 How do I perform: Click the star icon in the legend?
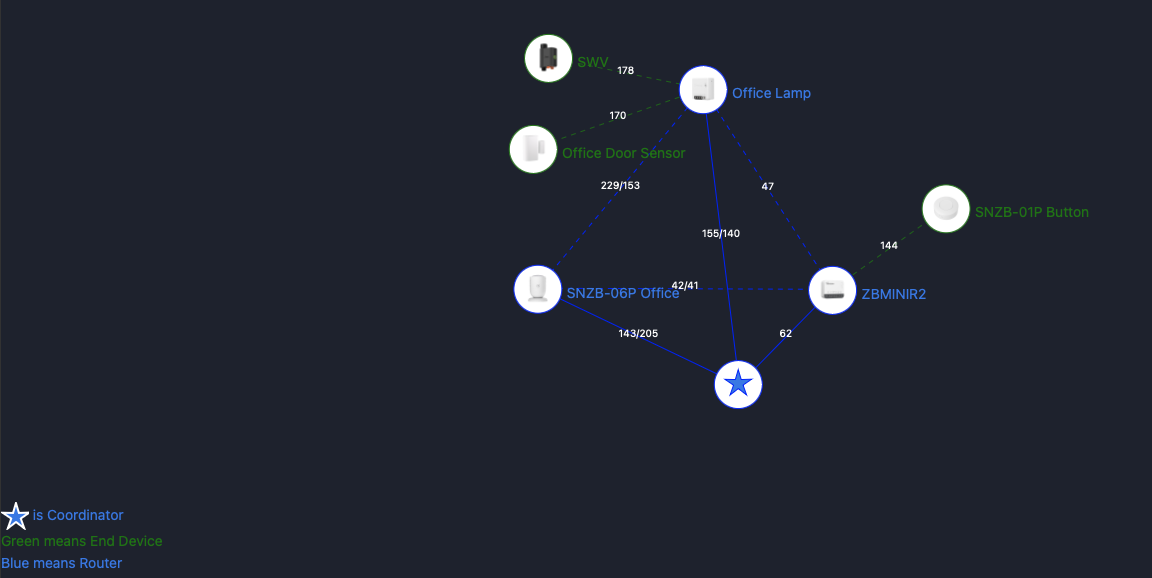coord(15,516)
